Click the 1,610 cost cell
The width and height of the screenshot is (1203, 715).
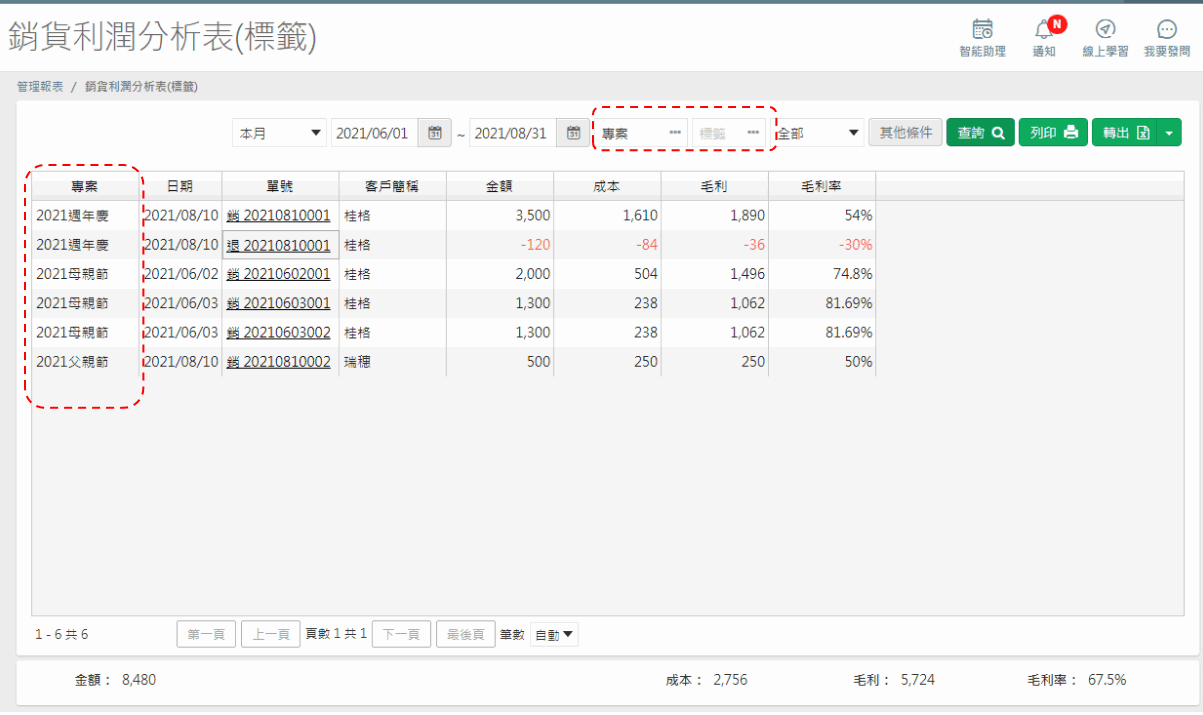[607, 215]
